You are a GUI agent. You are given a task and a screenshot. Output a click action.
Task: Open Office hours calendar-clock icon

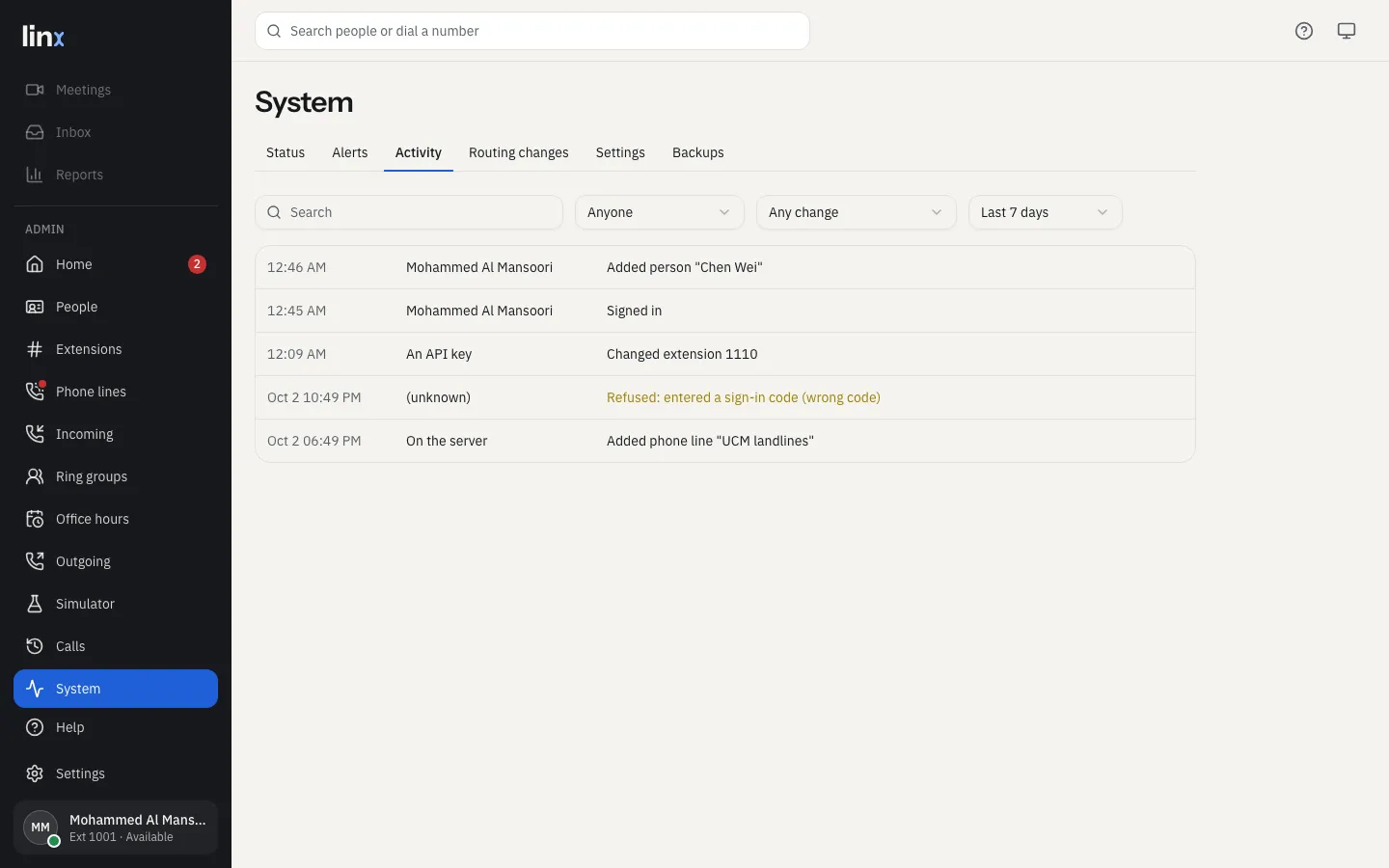click(x=35, y=519)
